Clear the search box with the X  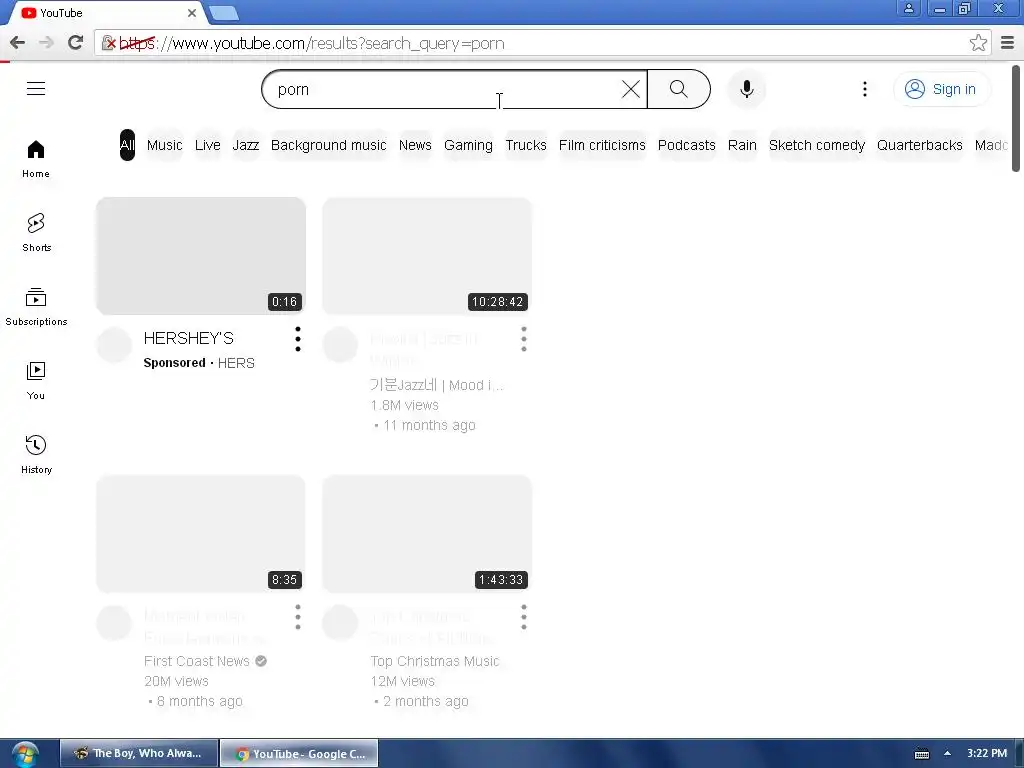point(630,89)
